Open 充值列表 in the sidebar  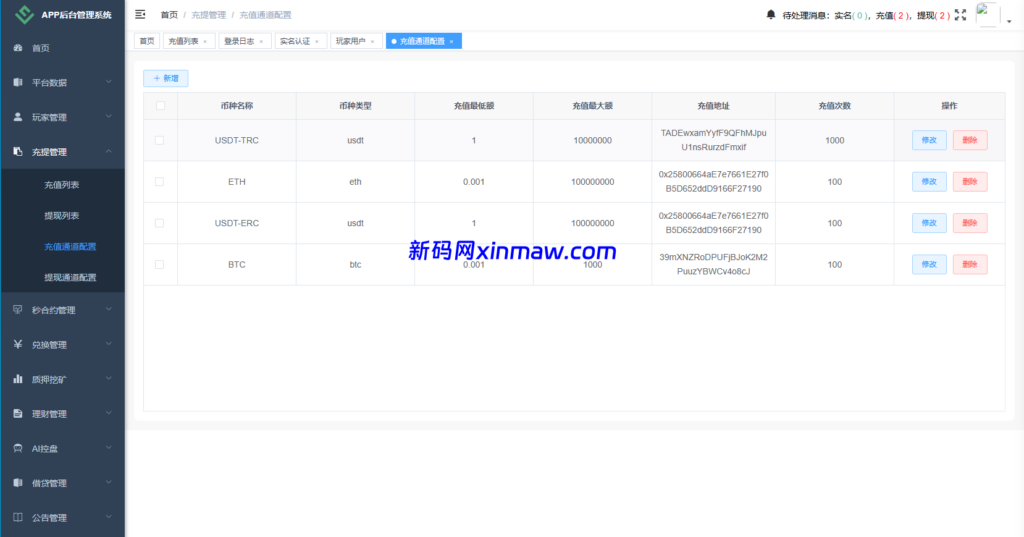tap(62, 185)
